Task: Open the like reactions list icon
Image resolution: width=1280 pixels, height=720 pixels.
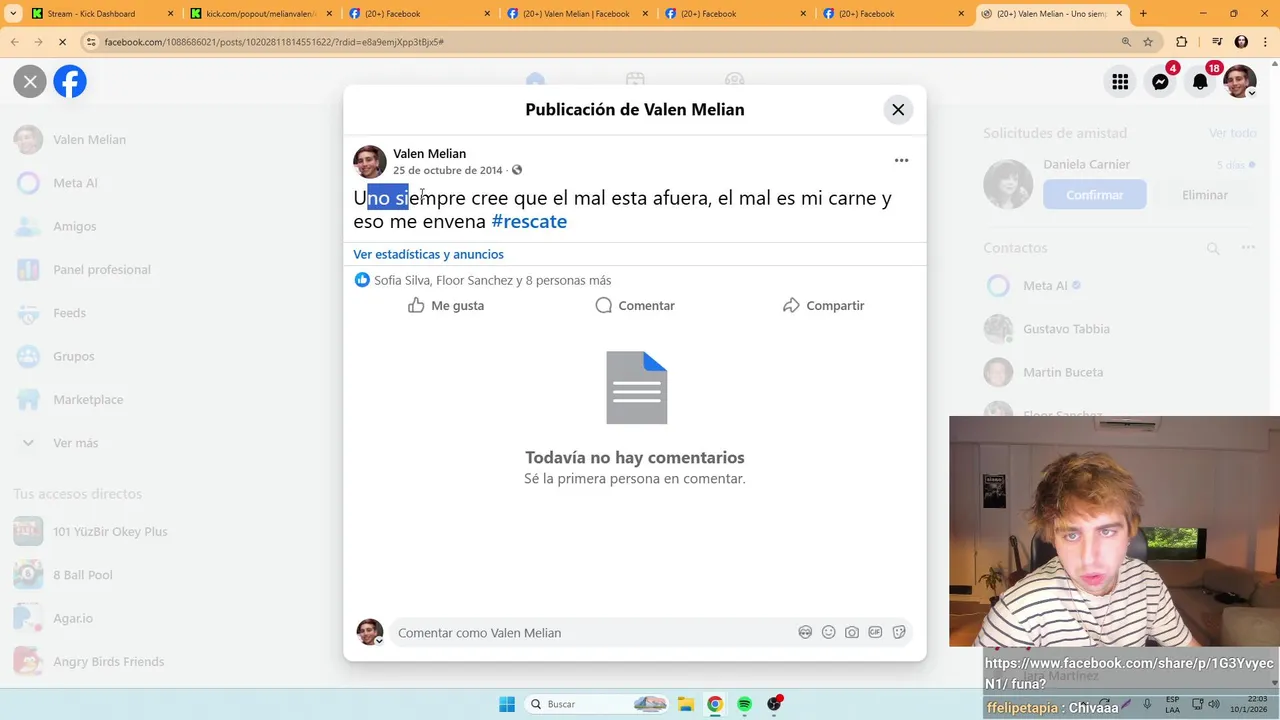Action: tap(362, 280)
